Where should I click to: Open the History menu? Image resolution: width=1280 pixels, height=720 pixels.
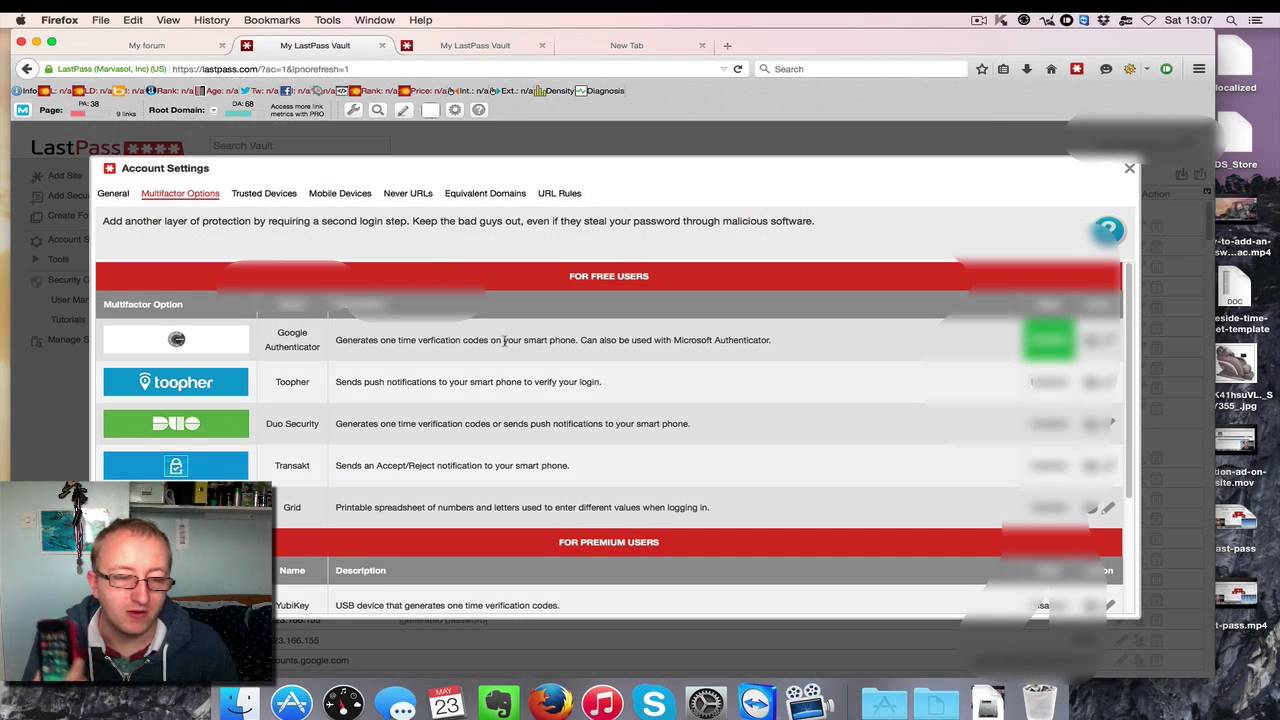click(211, 20)
